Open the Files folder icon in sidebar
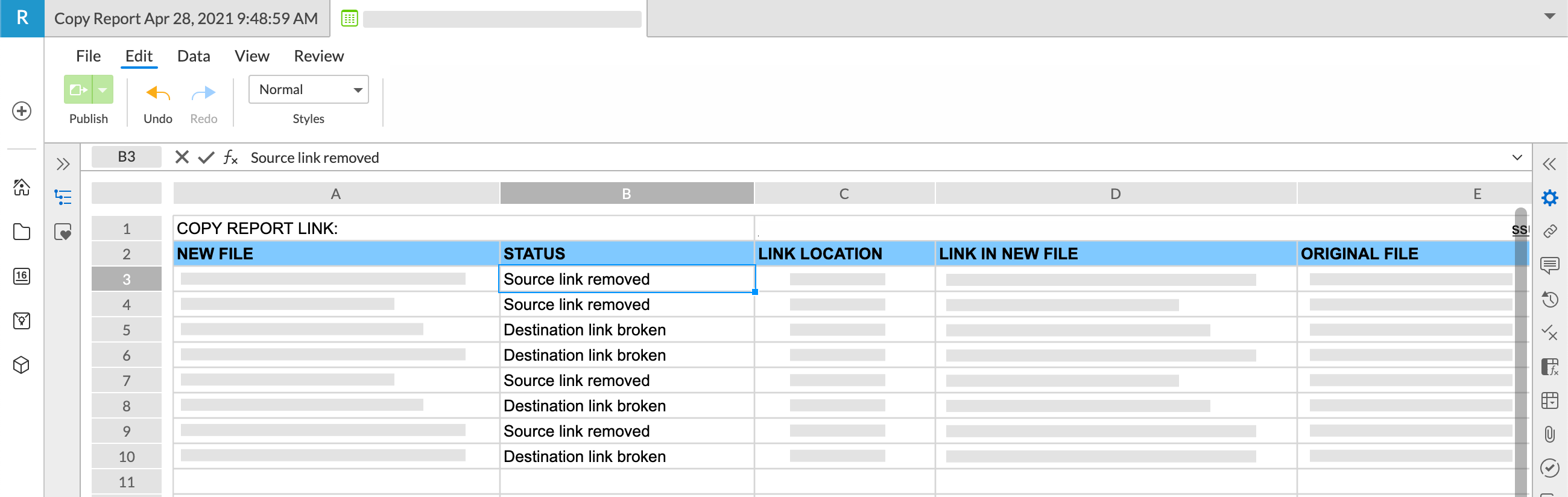Screen dimensions: 1568x497 [x=22, y=232]
